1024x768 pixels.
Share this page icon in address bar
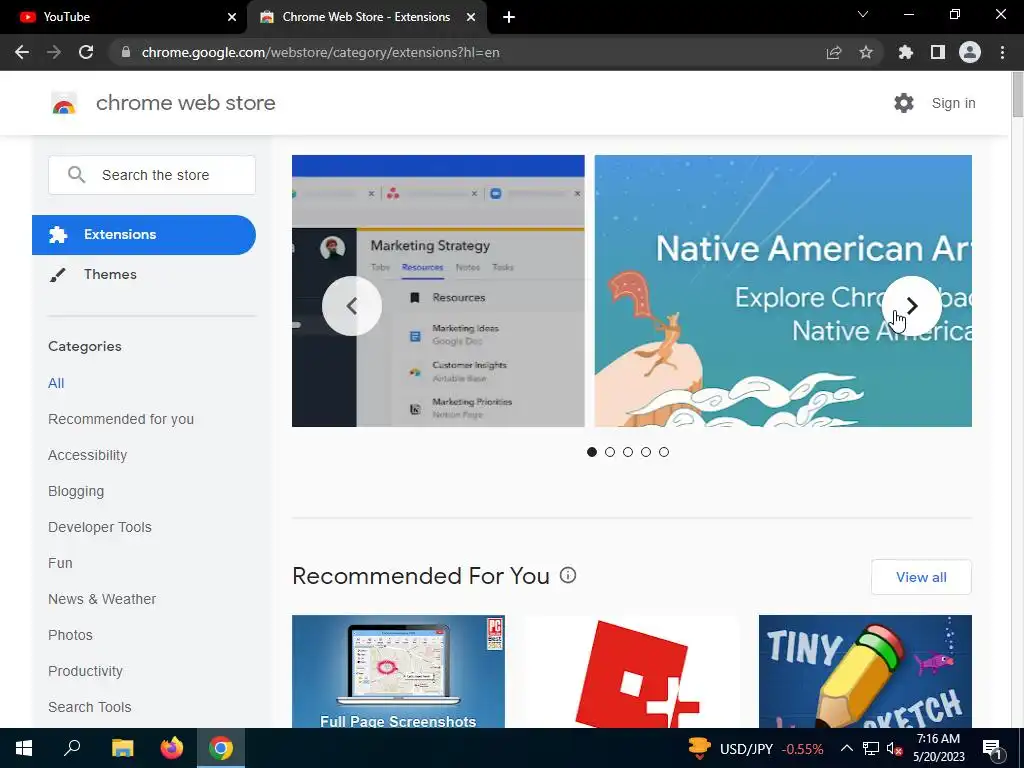(x=834, y=52)
